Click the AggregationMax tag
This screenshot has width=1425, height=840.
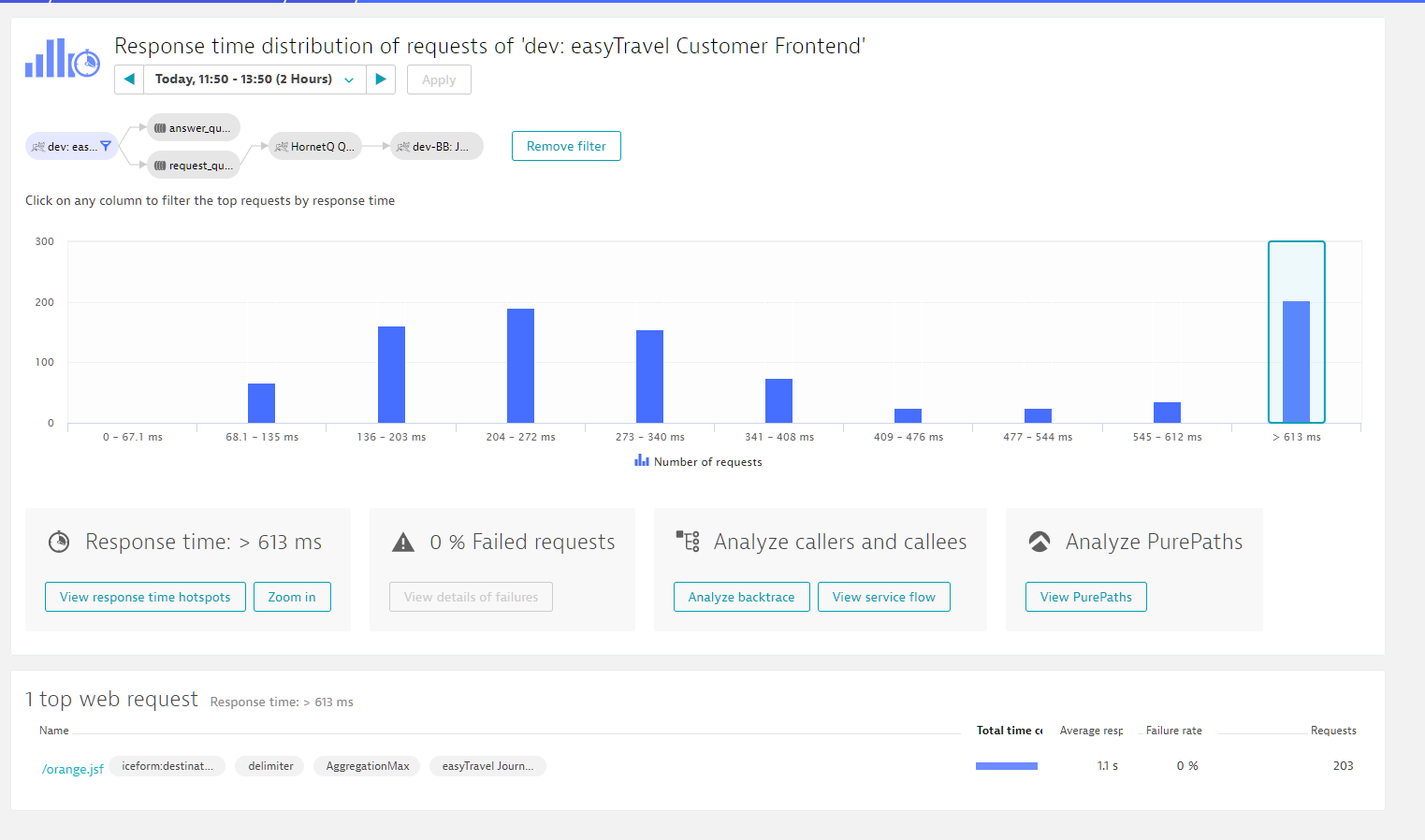[x=368, y=766]
